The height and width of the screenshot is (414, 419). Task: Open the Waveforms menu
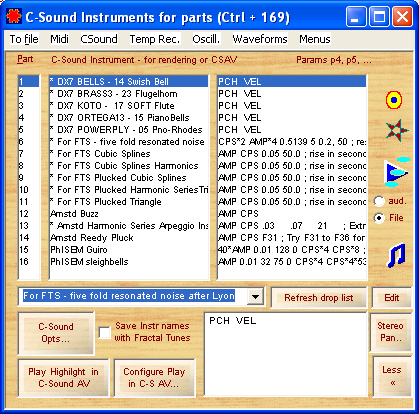260,39
